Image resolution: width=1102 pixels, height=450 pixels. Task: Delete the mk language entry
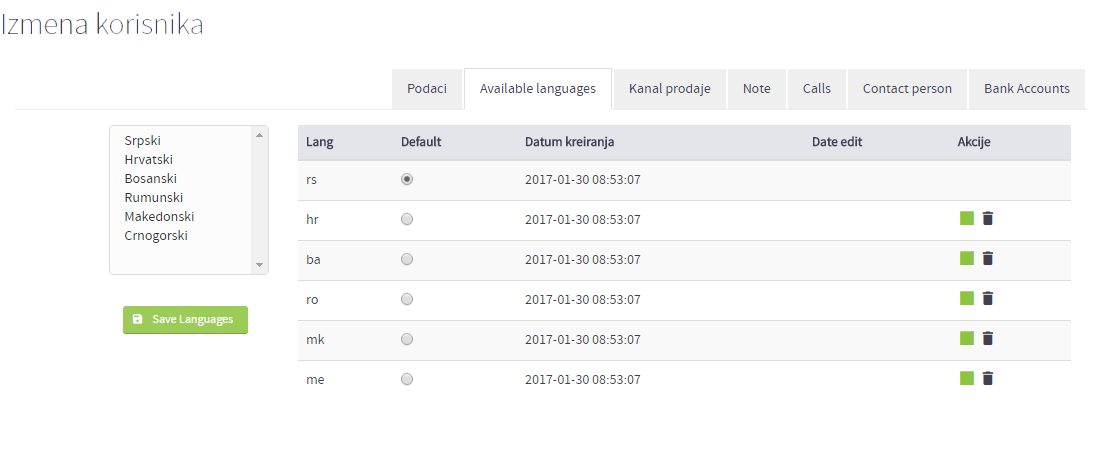tap(988, 338)
